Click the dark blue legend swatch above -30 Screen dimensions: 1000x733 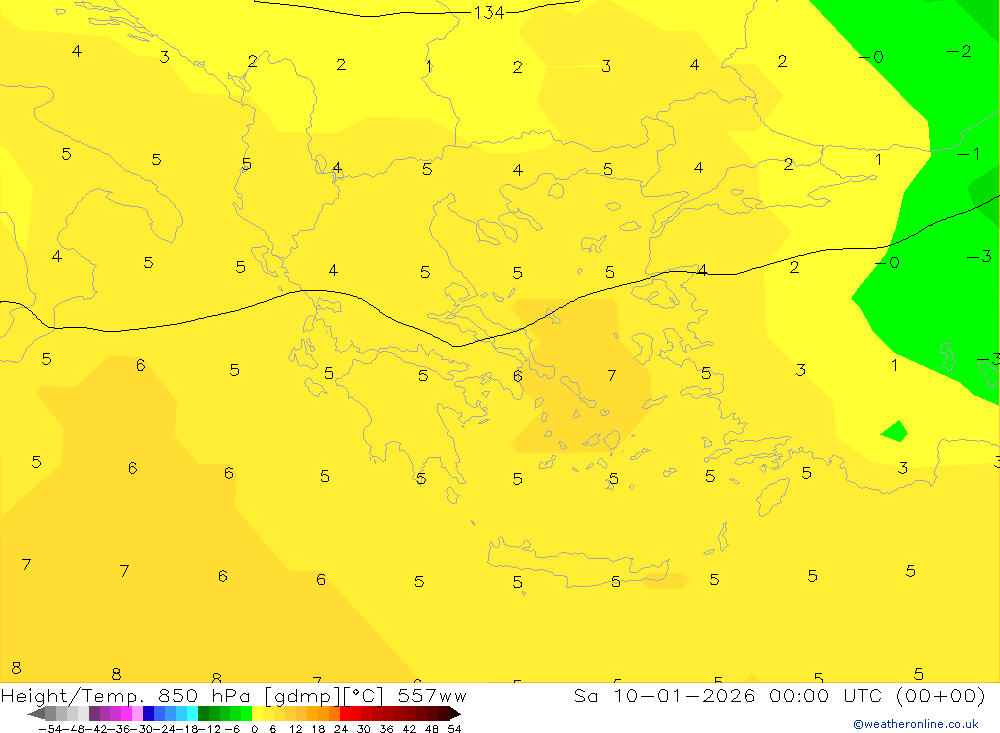click(149, 713)
